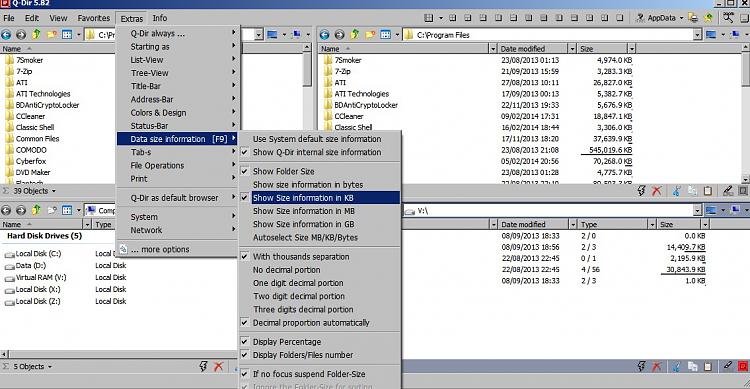
Task: Expand the Q-Dir always submenu
Action: pos(177,33)
